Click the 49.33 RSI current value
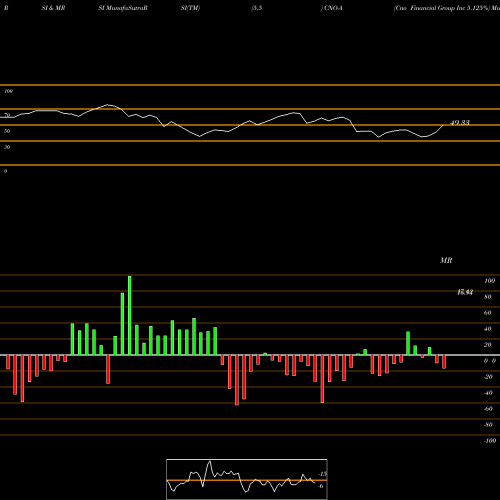Screen dimensions: 500x500 460,123
